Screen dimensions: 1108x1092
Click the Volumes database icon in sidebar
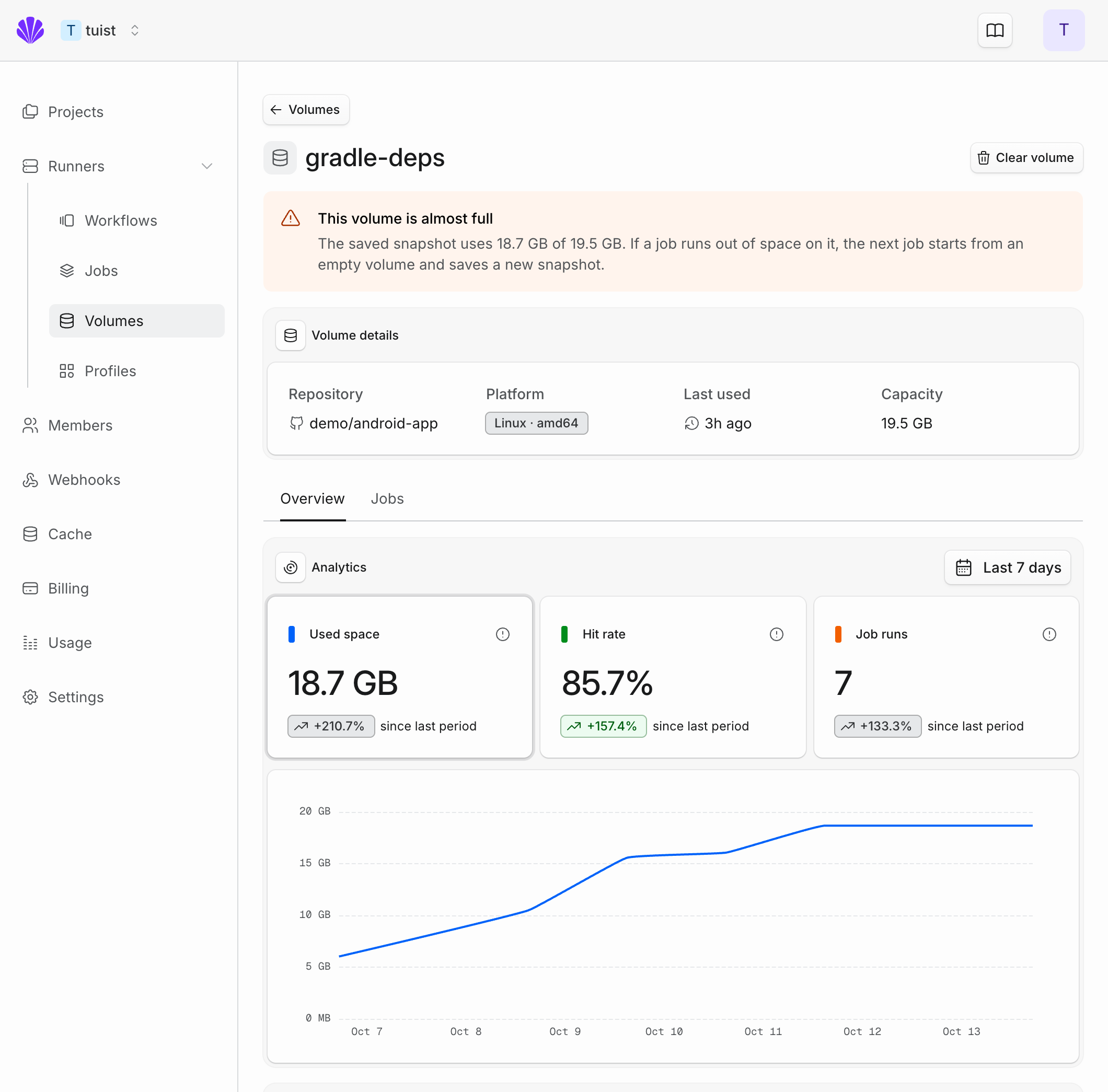(67, 321)
